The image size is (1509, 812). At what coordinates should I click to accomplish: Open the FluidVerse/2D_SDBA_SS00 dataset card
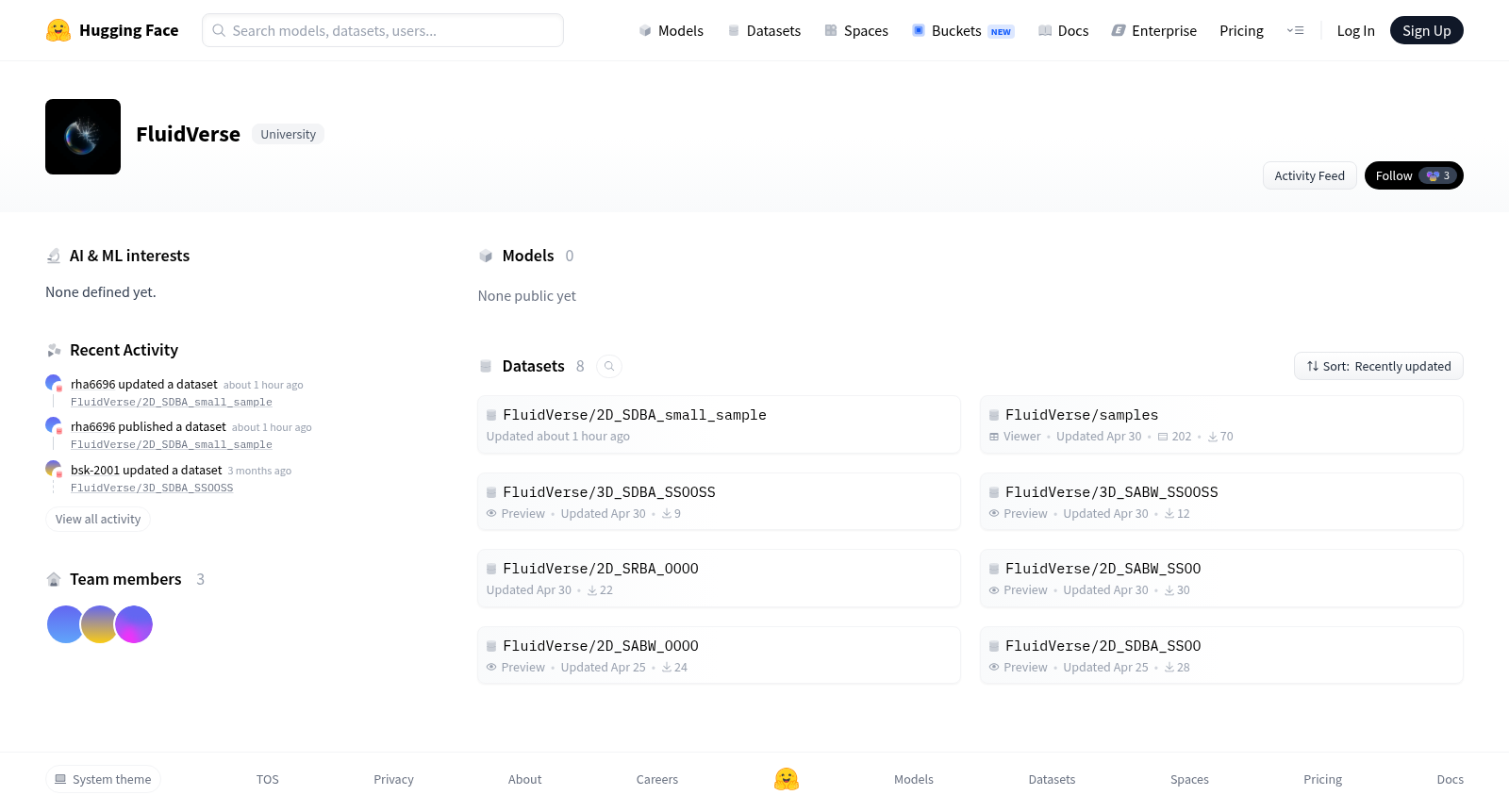[x=1221, y=655]
